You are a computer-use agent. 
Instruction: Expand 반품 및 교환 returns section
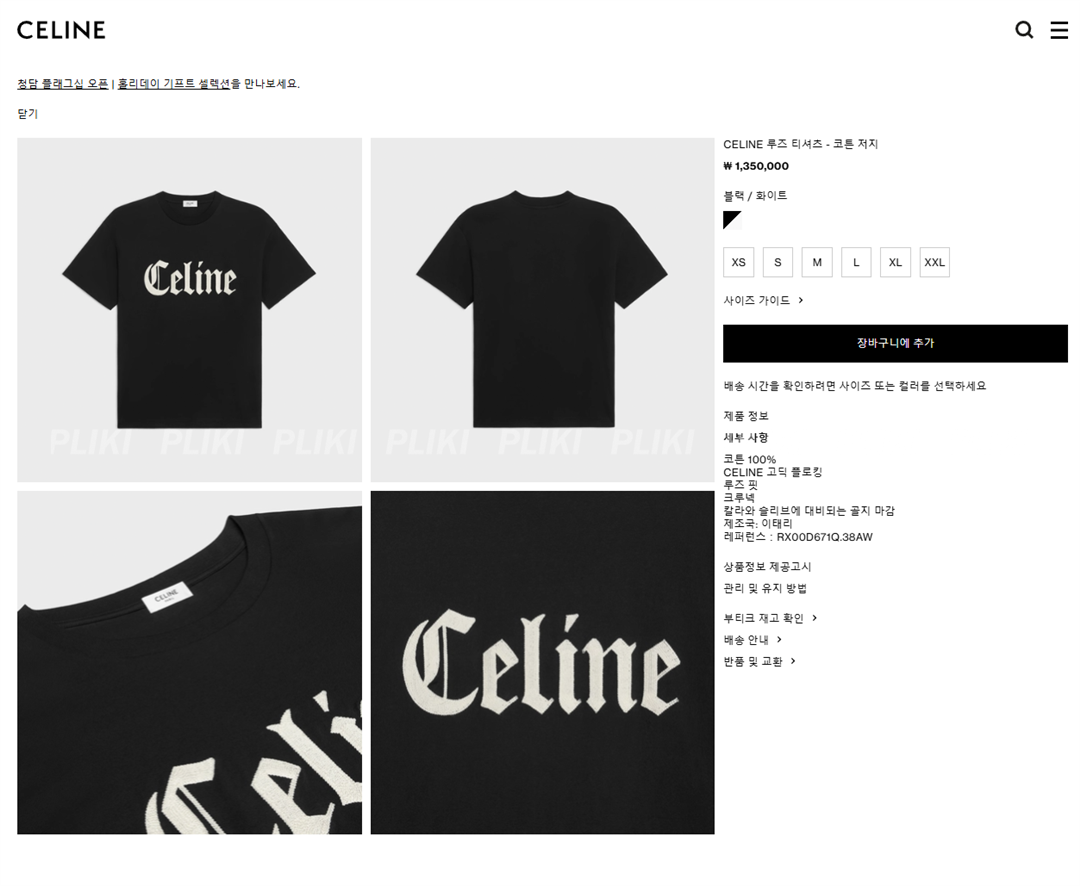760,661
